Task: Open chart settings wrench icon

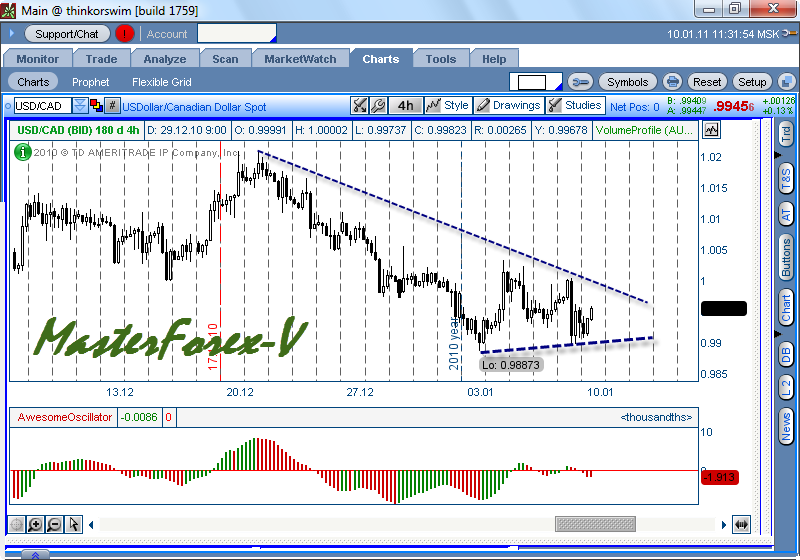Action: [x=378, y=106]
